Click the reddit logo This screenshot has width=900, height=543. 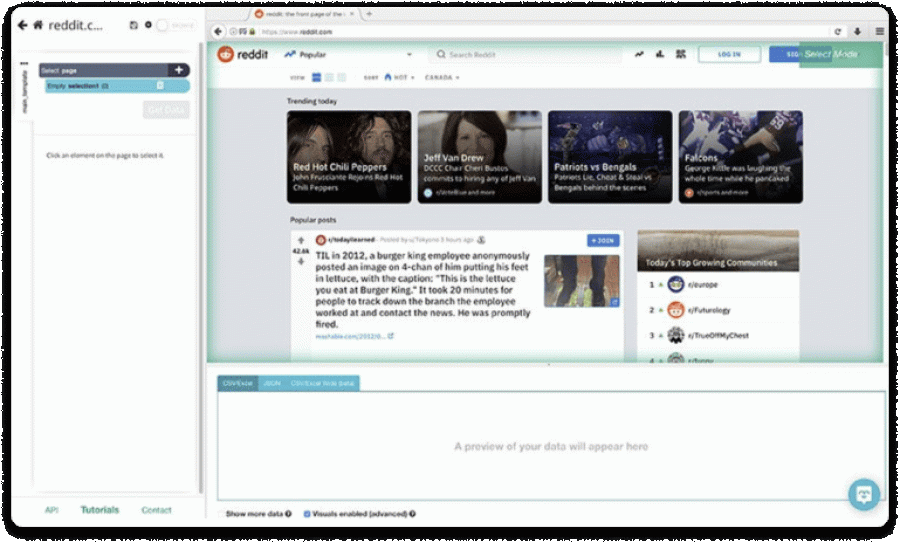click(242, 55)
